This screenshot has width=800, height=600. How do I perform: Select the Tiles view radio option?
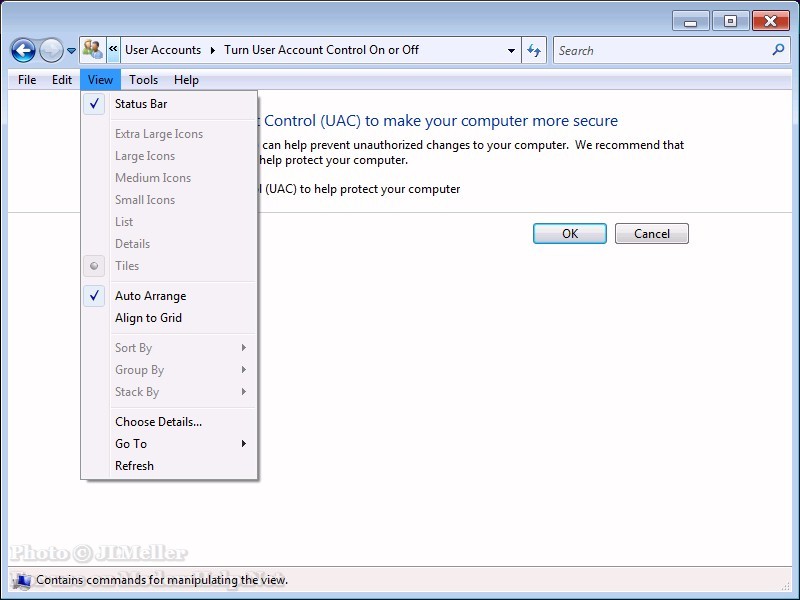[169, 266]
